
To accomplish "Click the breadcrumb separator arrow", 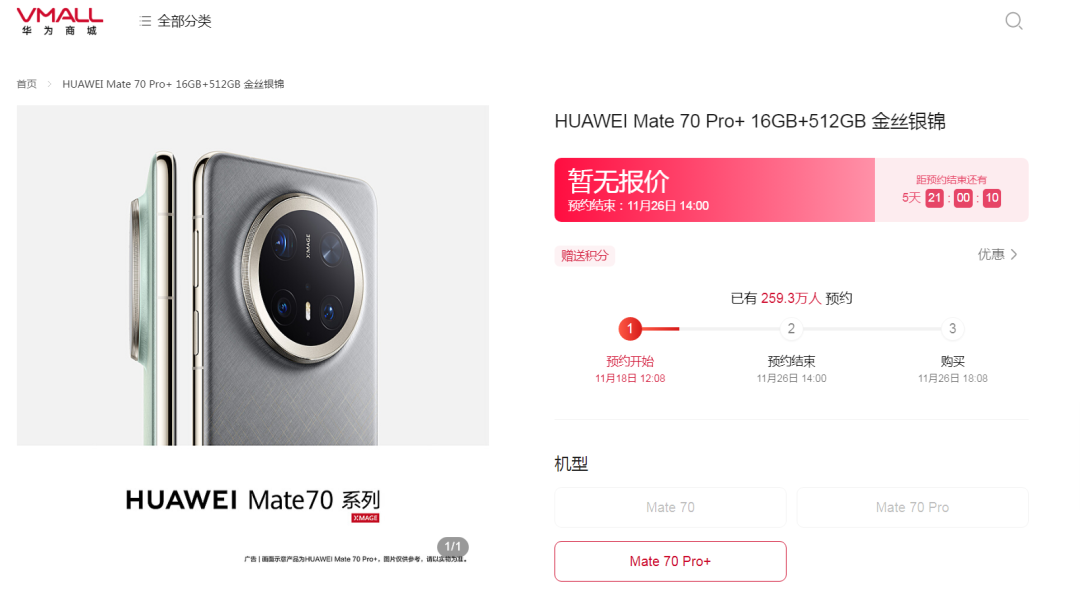I will tap(50, 84).
